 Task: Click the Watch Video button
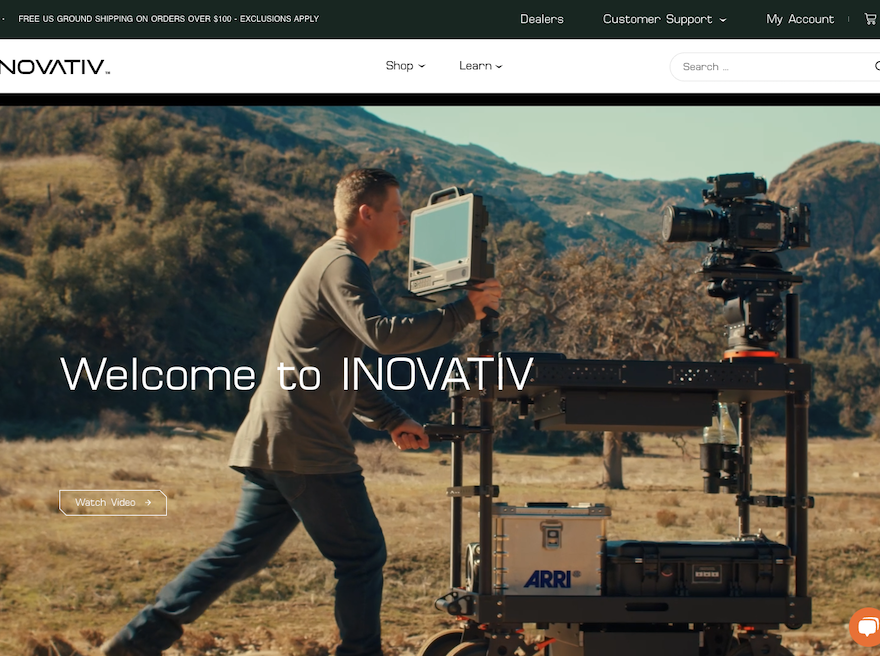[x=113, y=503]
